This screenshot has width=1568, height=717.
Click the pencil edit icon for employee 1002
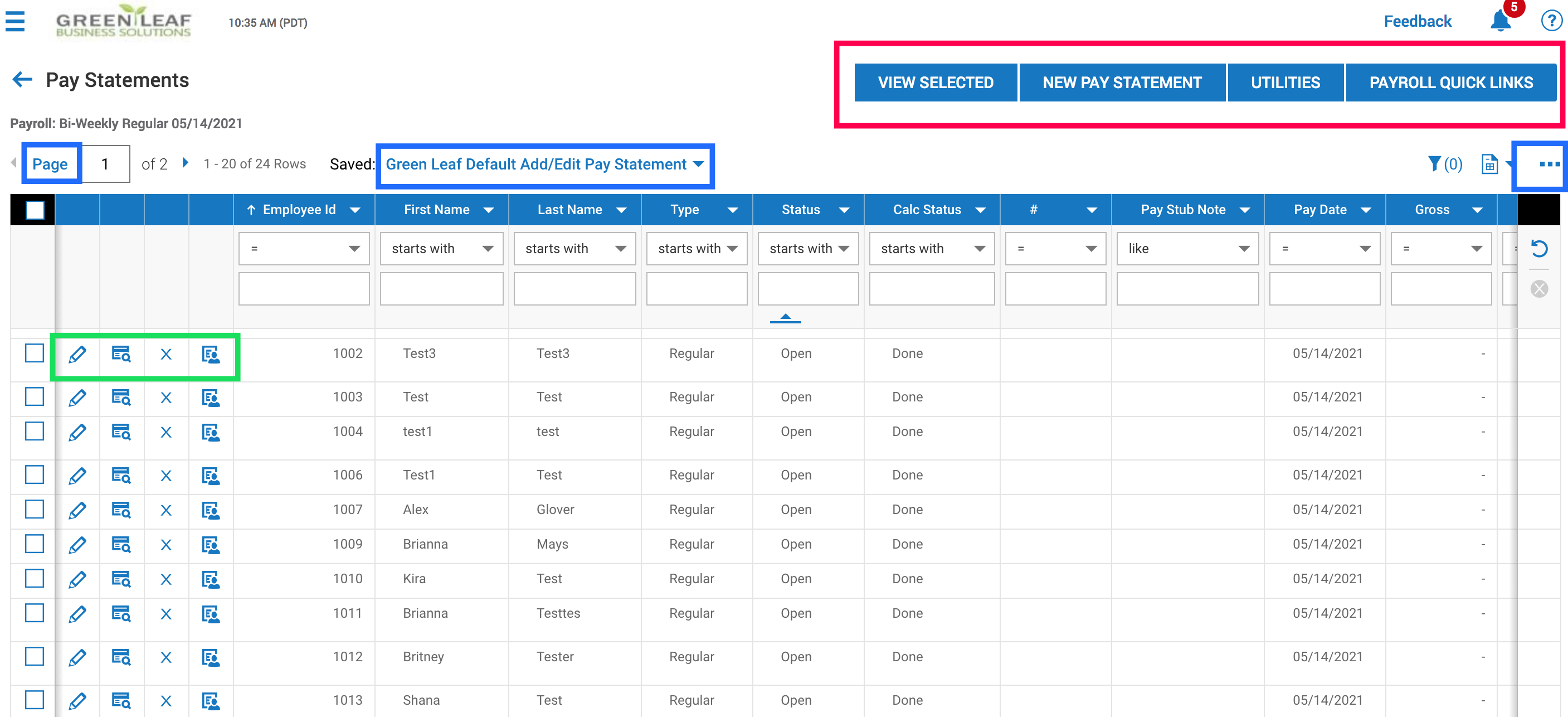coord(77,355)
